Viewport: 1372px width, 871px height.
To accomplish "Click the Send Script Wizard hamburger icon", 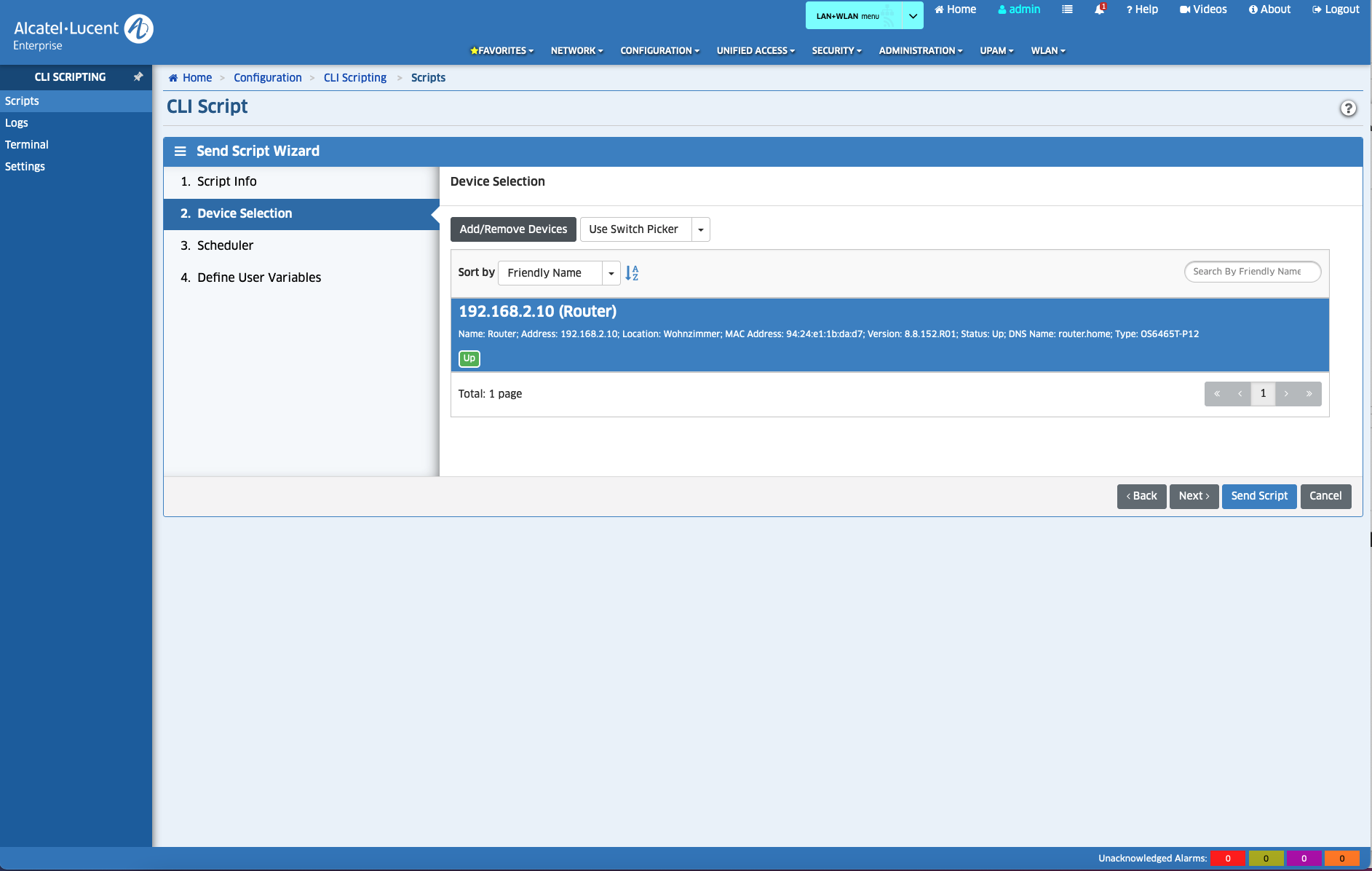I will point(180,151).
